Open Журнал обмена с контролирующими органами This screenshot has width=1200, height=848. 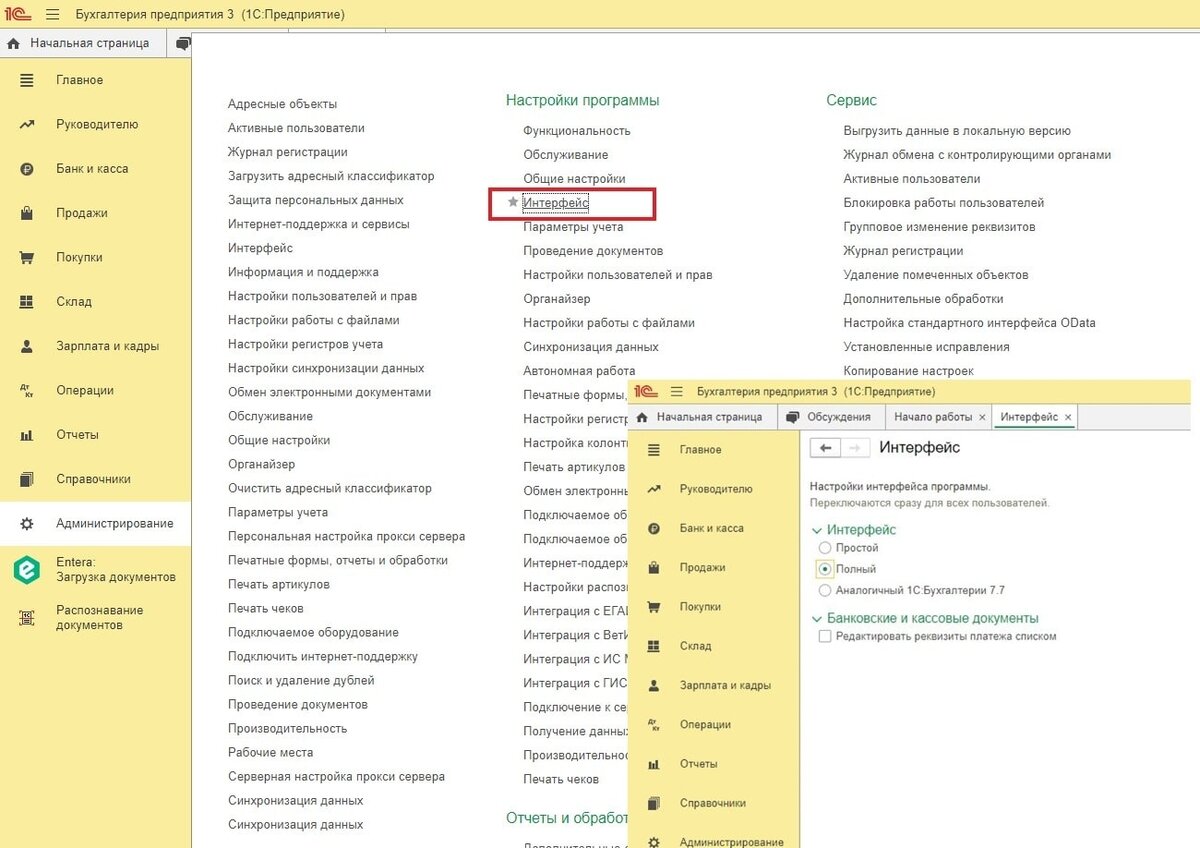pos(977,155)
